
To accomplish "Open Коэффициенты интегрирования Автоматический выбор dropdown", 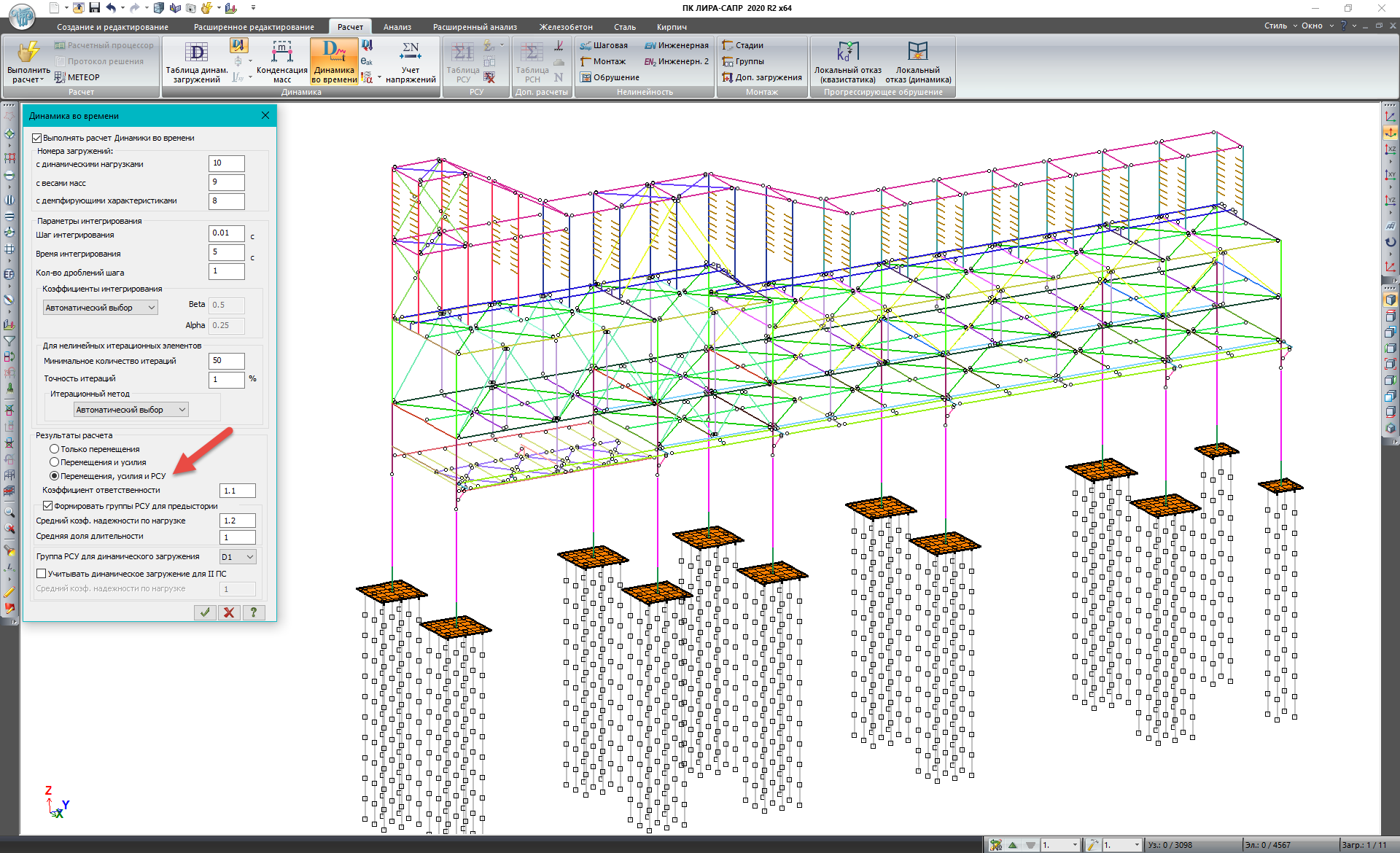I will 100,308.
